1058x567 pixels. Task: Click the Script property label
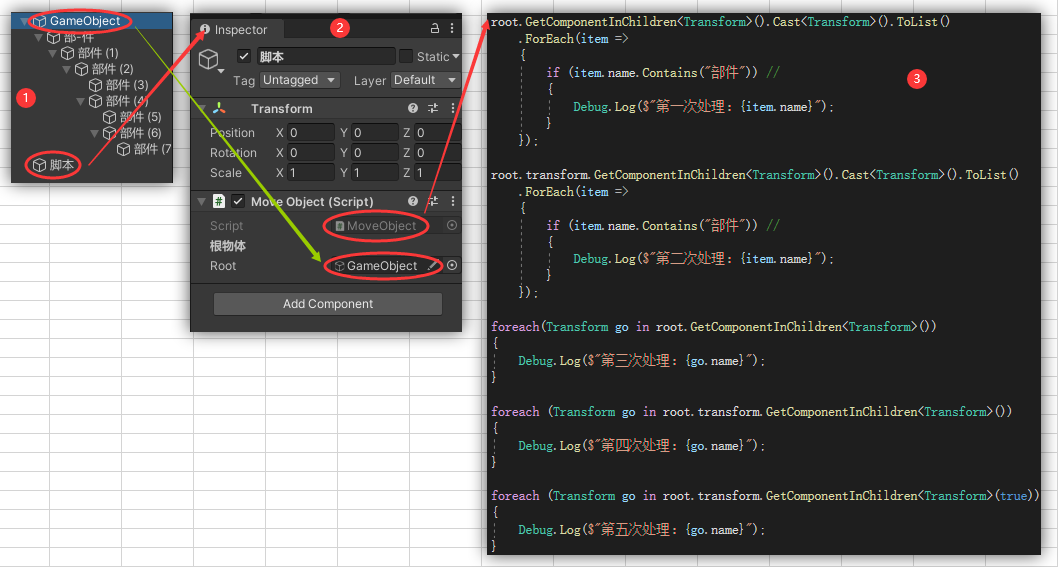point(226,226)
